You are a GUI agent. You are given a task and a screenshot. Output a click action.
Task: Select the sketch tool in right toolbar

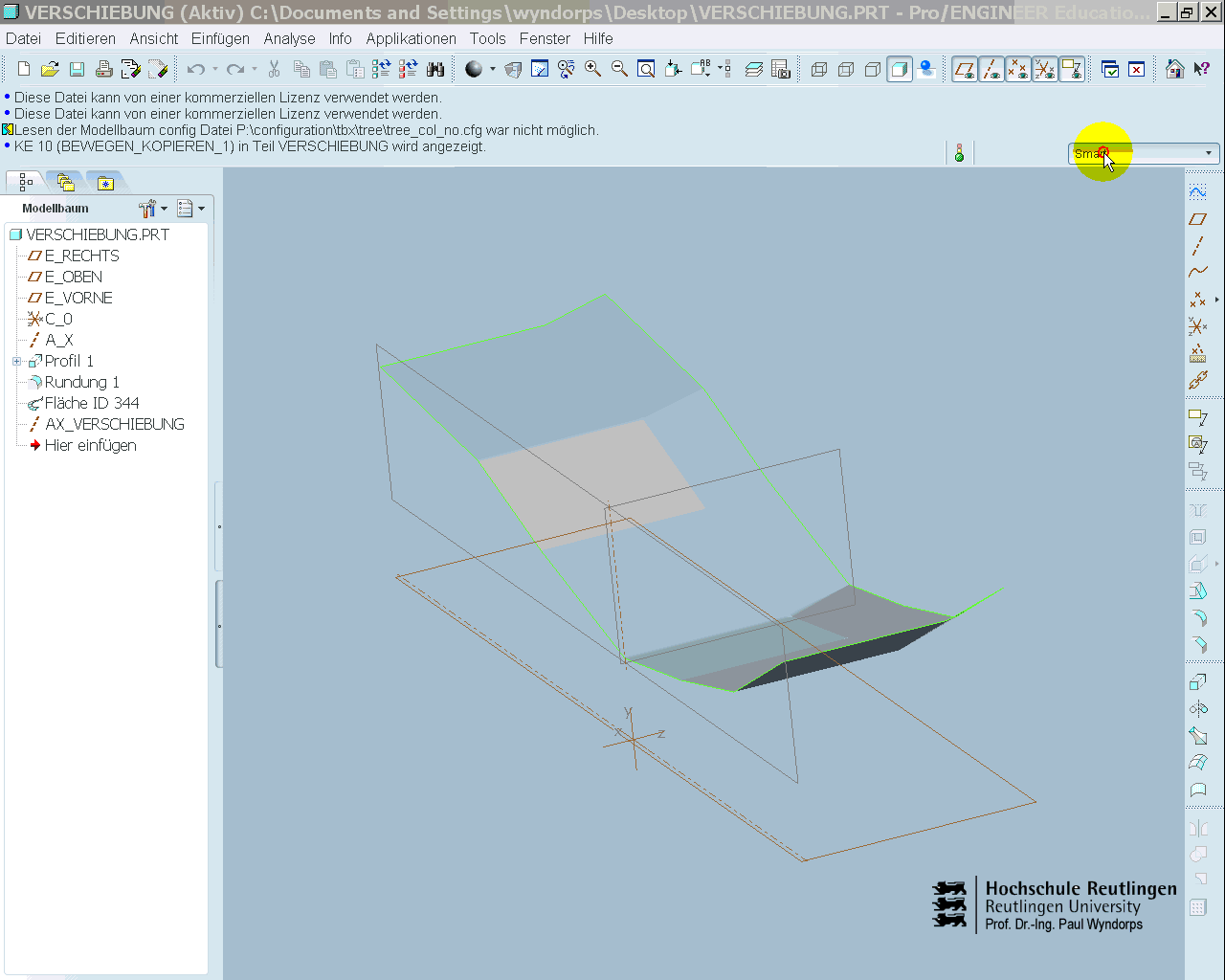click(1197, 192)
